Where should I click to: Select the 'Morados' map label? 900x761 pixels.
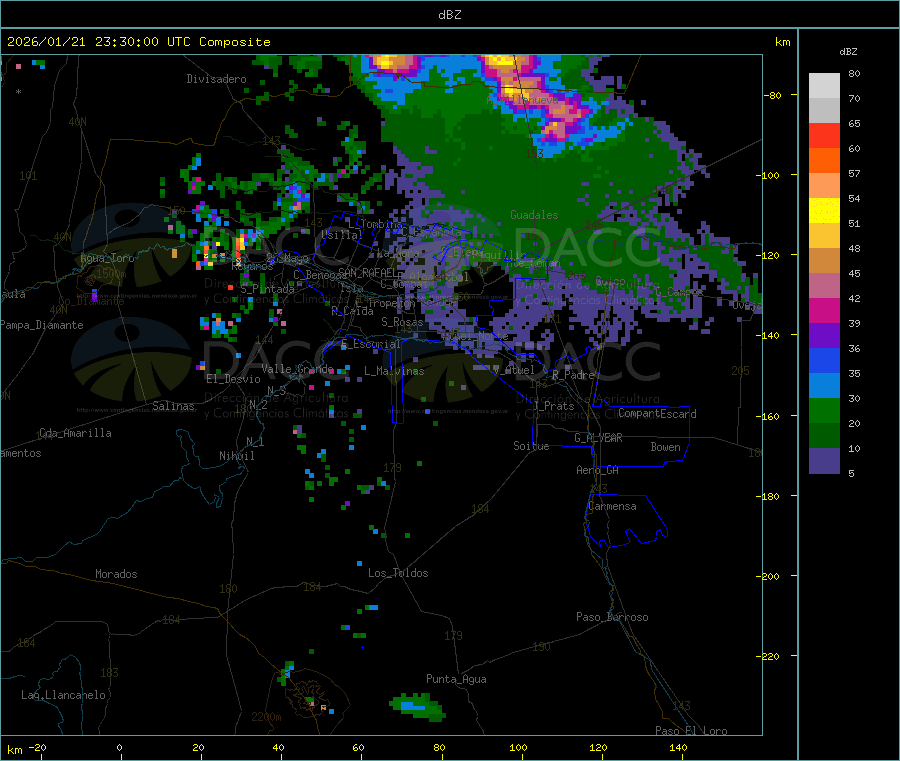click(116, 574)
